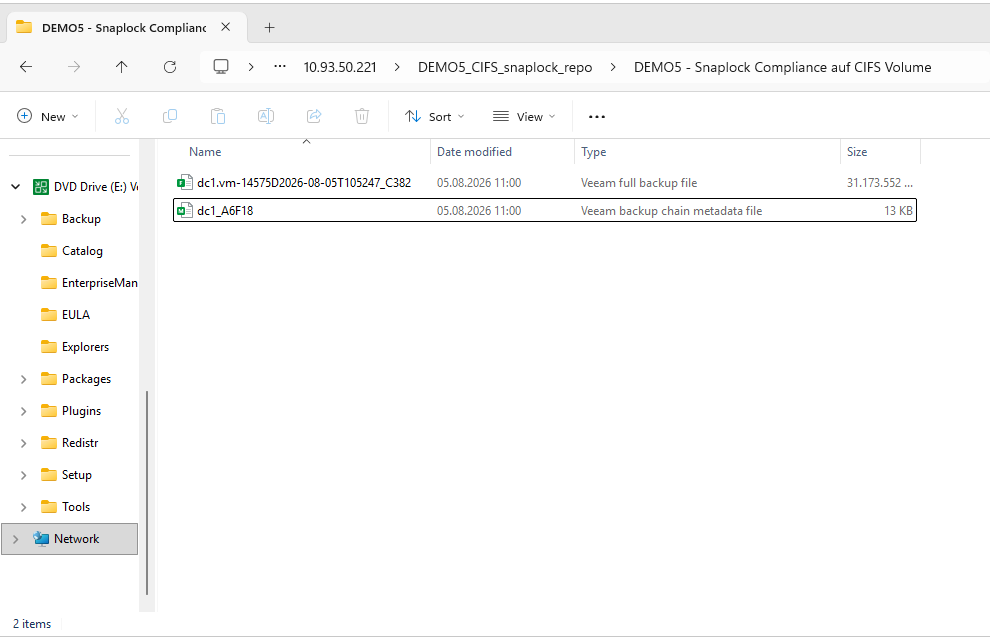Collapse the DVD Drive (E:) tree node
The height and width of the screenshot is (637, 990).
16,186
